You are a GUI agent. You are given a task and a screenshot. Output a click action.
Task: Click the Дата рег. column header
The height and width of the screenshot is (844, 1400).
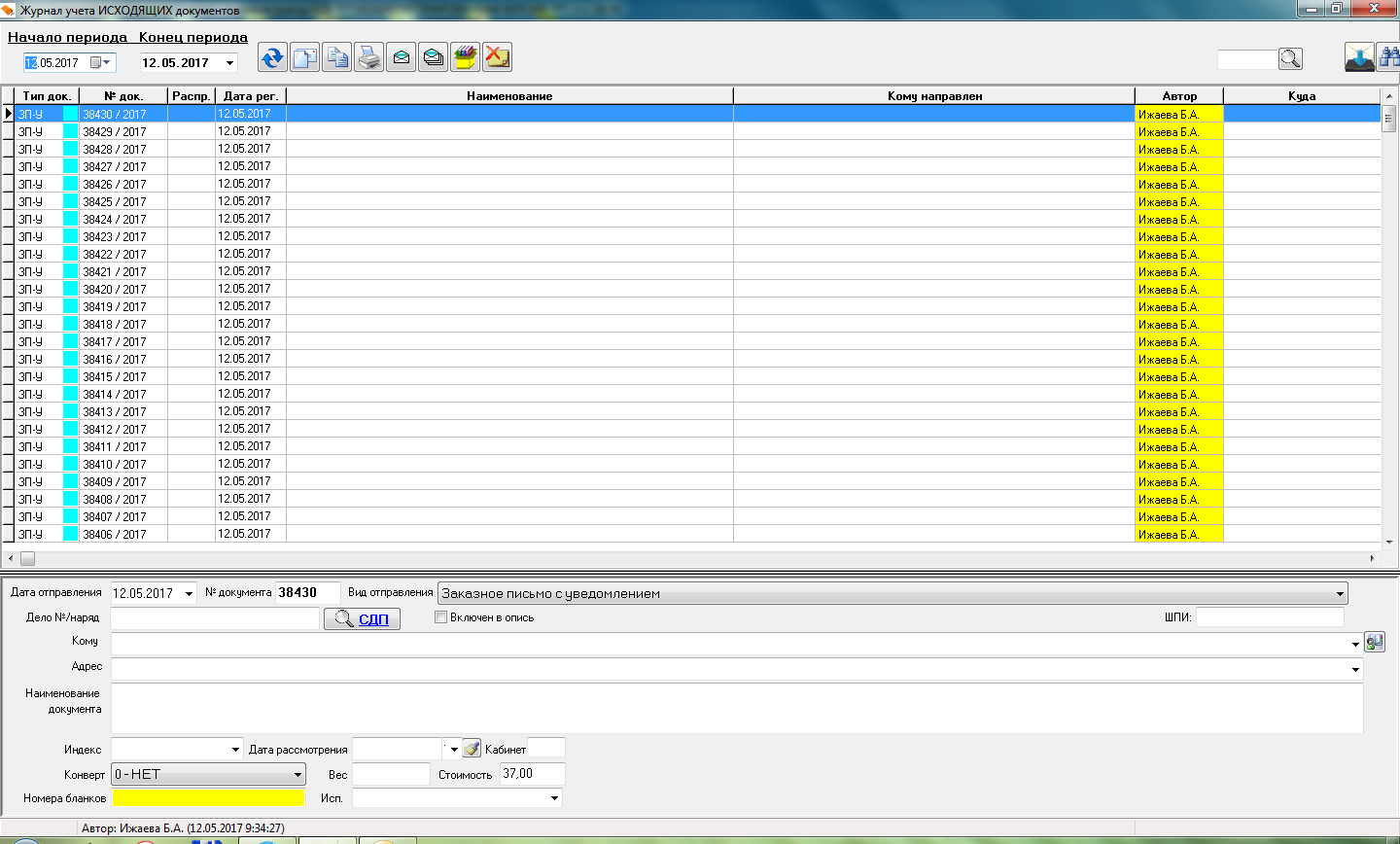[251, 96]
